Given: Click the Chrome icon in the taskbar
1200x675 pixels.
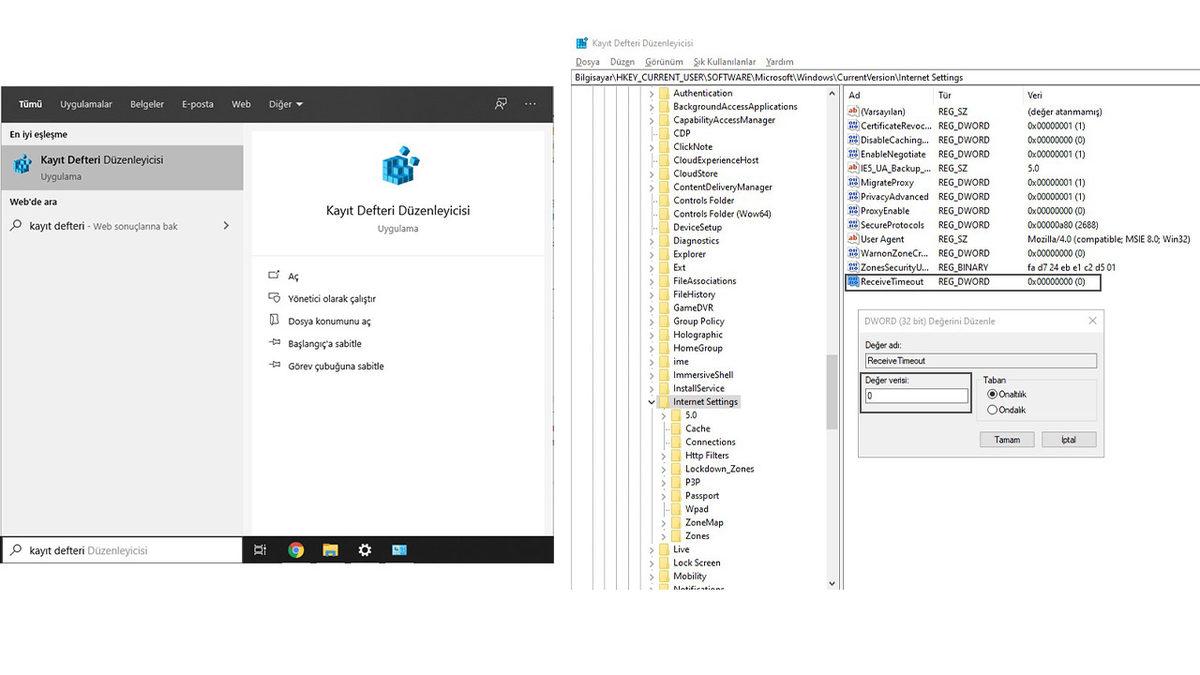Looking at the screenshot, I should pos(296,550).
